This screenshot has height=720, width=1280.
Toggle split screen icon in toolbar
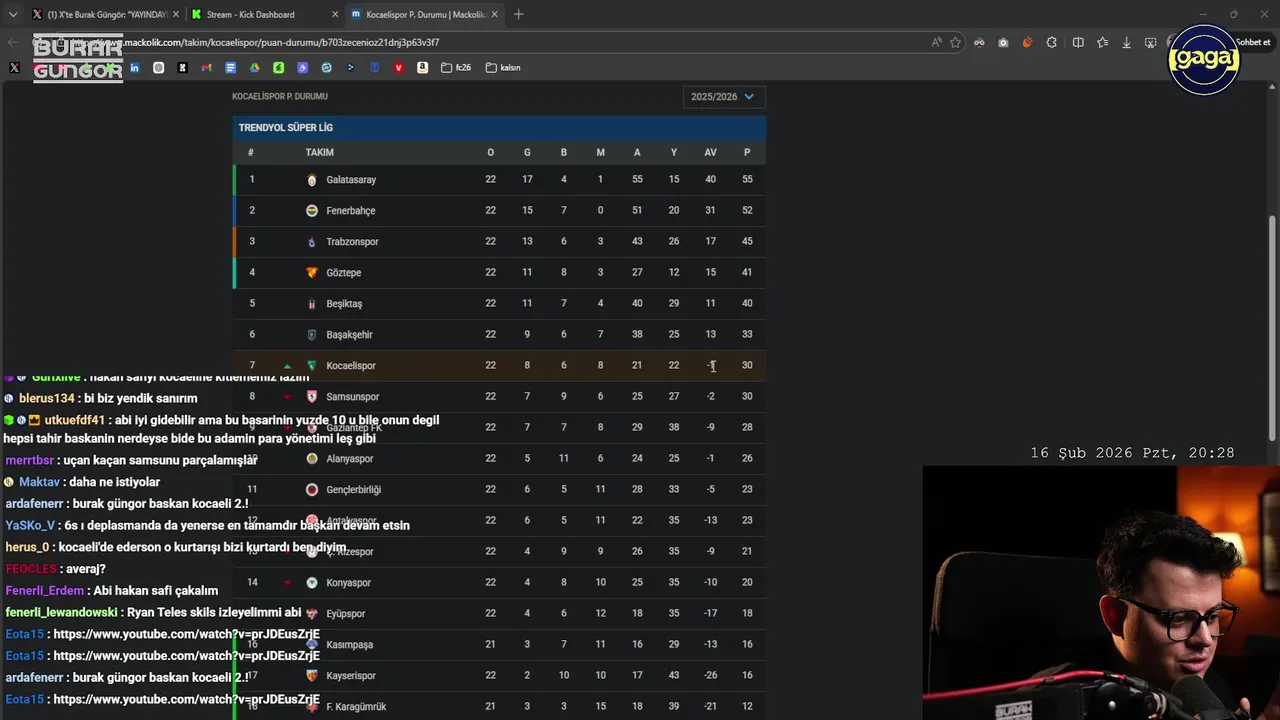pyautogui.click(x=1078, y=42)
